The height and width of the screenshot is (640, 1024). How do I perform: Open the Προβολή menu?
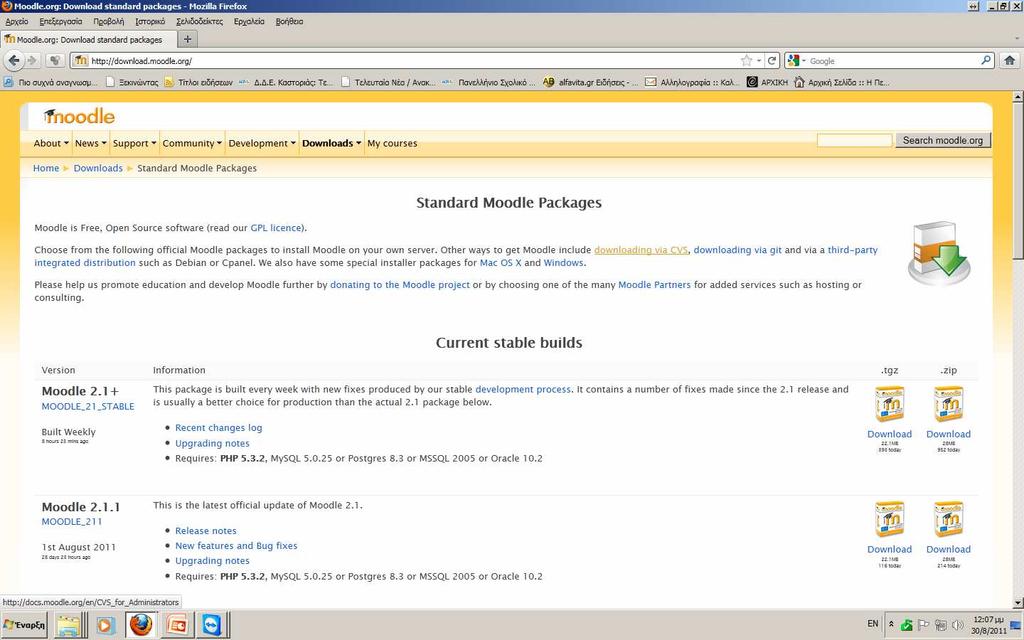(108, 22)
